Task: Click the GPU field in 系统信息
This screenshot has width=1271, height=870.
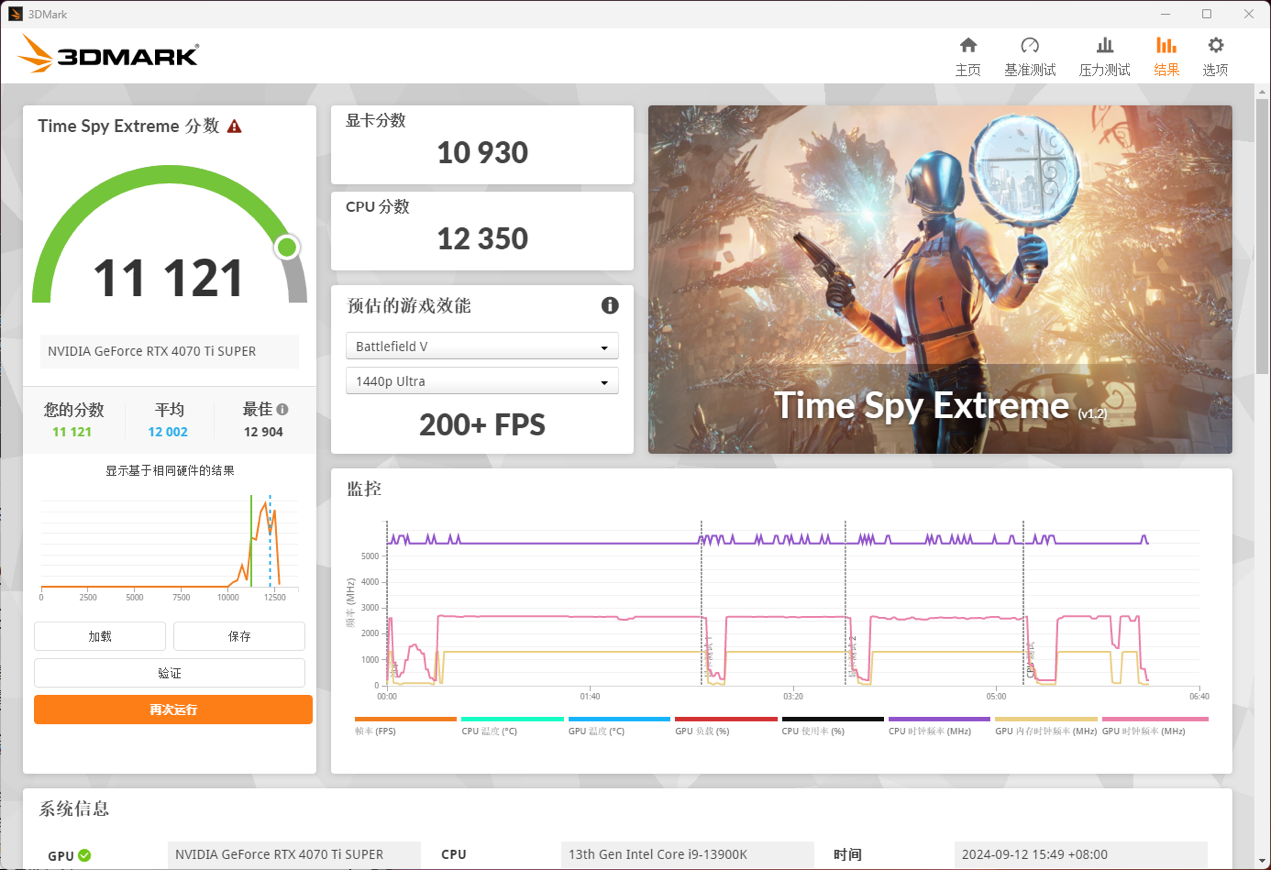Action: click(294, 855)
